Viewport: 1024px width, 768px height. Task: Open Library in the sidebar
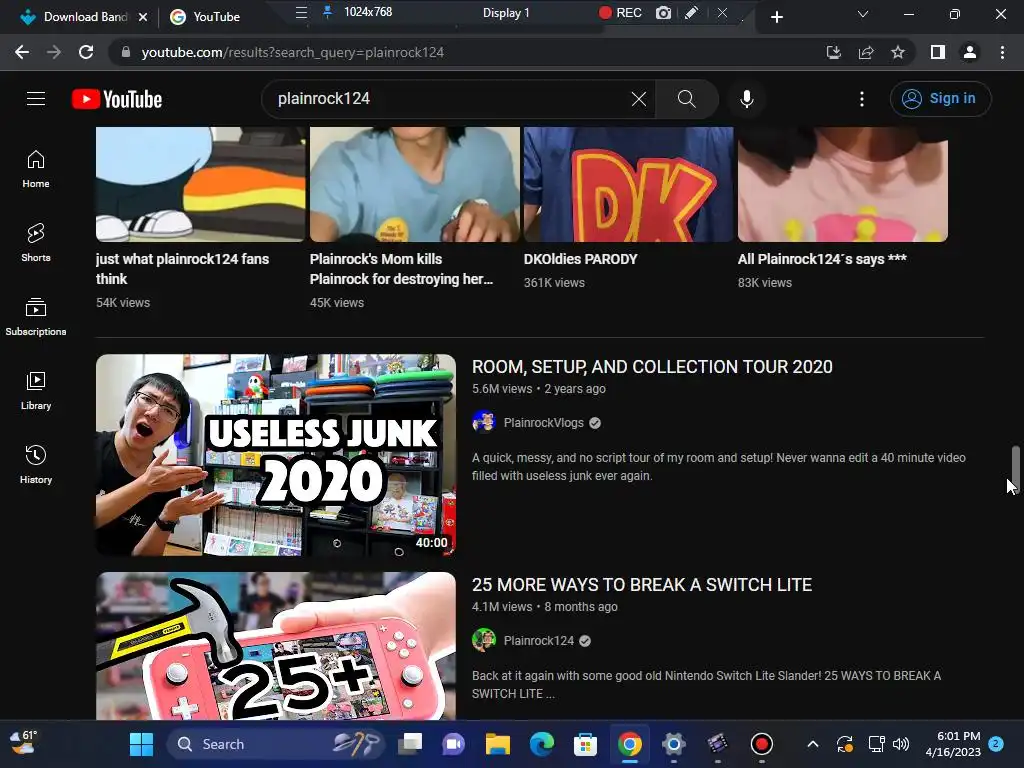[x=36, y=391]
